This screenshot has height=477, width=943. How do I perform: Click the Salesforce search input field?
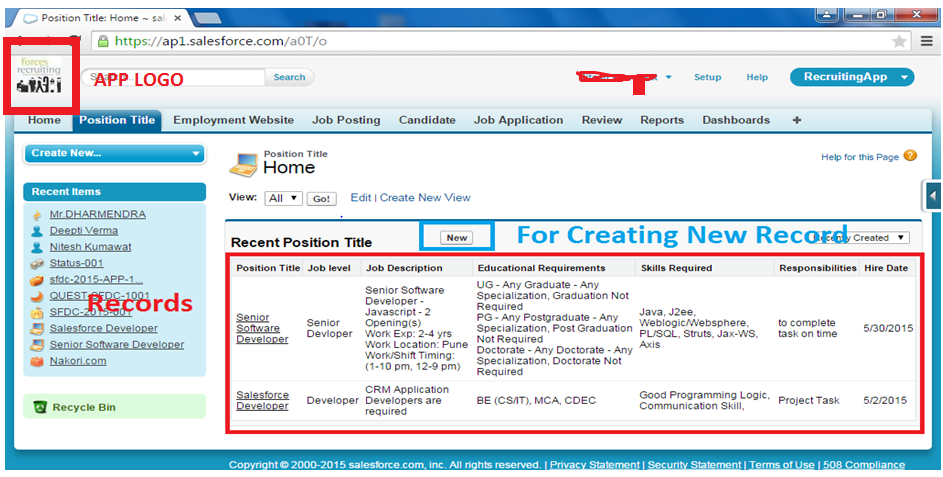174,77
